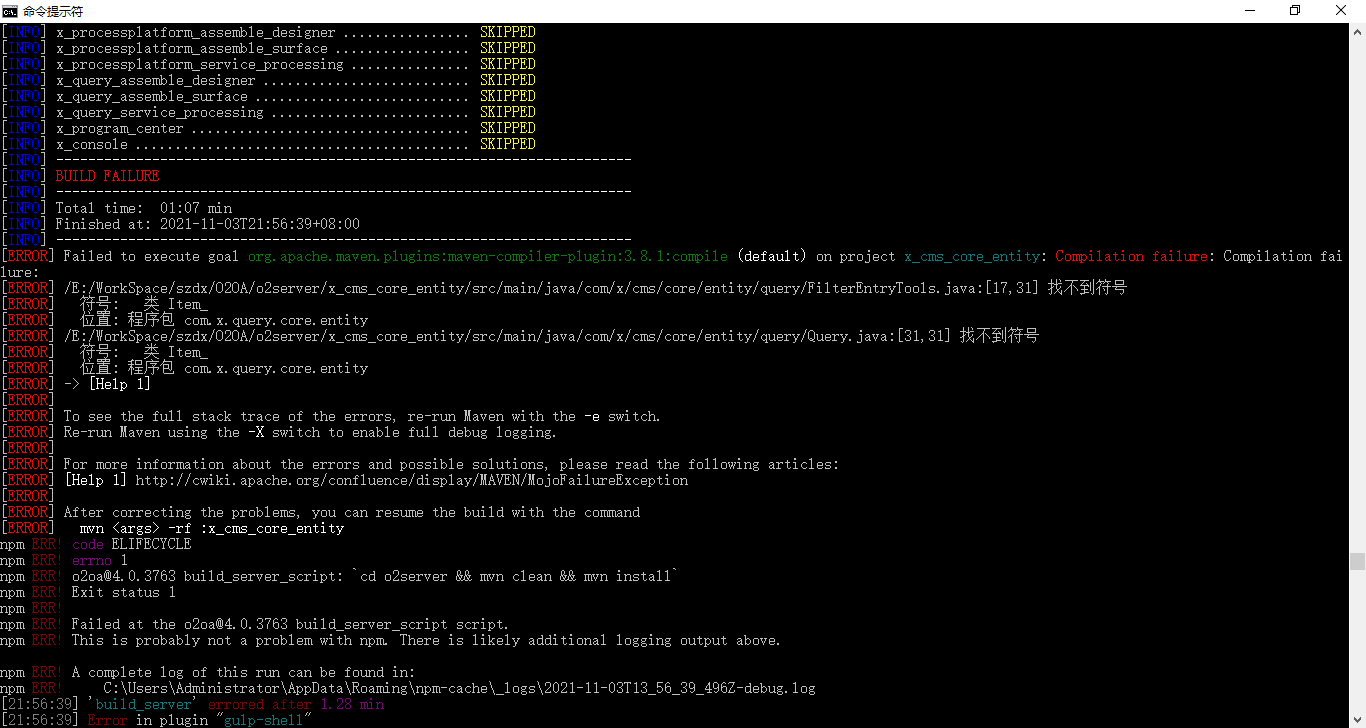Screen dimensions: 1366x728
Task: Click the x_processplatform_assemble_surface module name
Action: [192, 48]
